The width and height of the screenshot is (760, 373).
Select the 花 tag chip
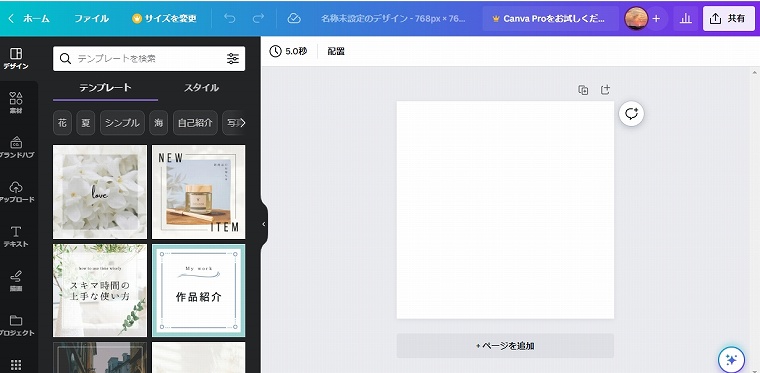point(62,123)
